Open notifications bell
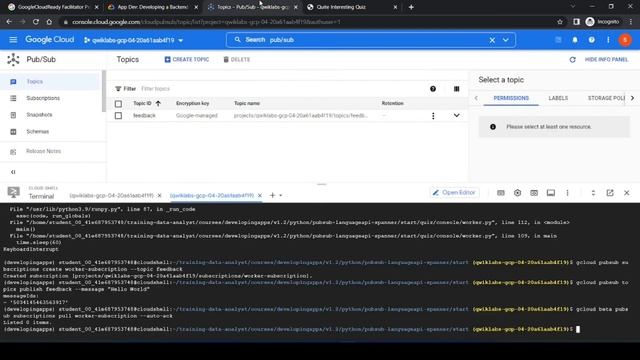Viewport: 640px width, 360px height. 575,40
